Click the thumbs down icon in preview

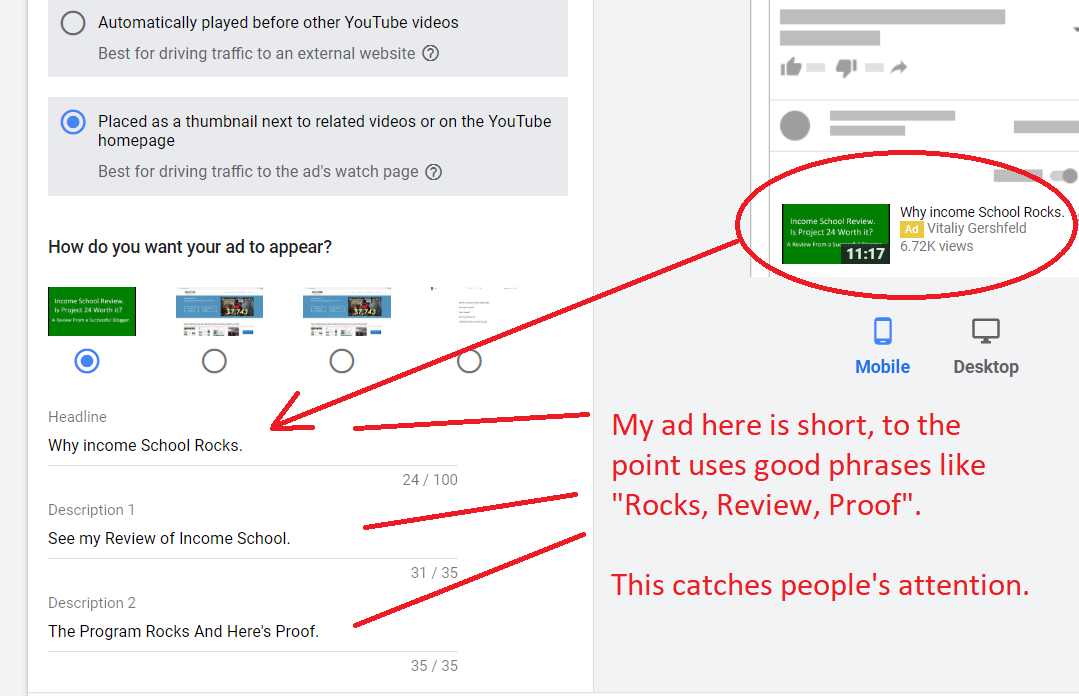pyautogui.click(x=846, y=67)
